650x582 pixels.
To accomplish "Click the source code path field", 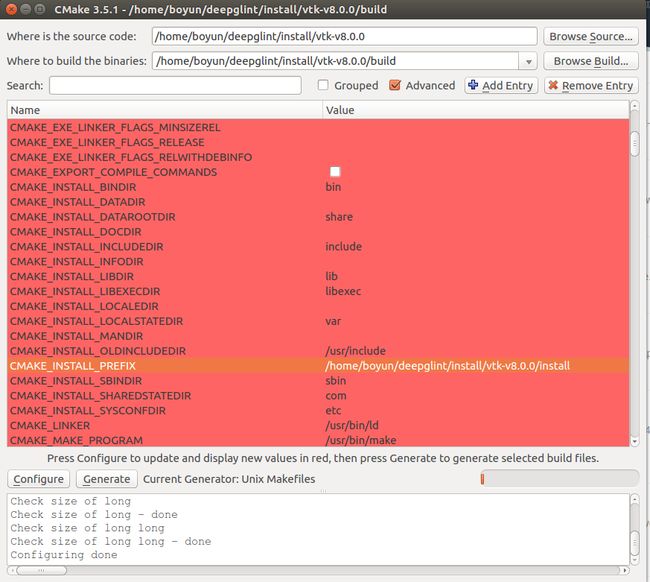I will (x=344, y=36).
